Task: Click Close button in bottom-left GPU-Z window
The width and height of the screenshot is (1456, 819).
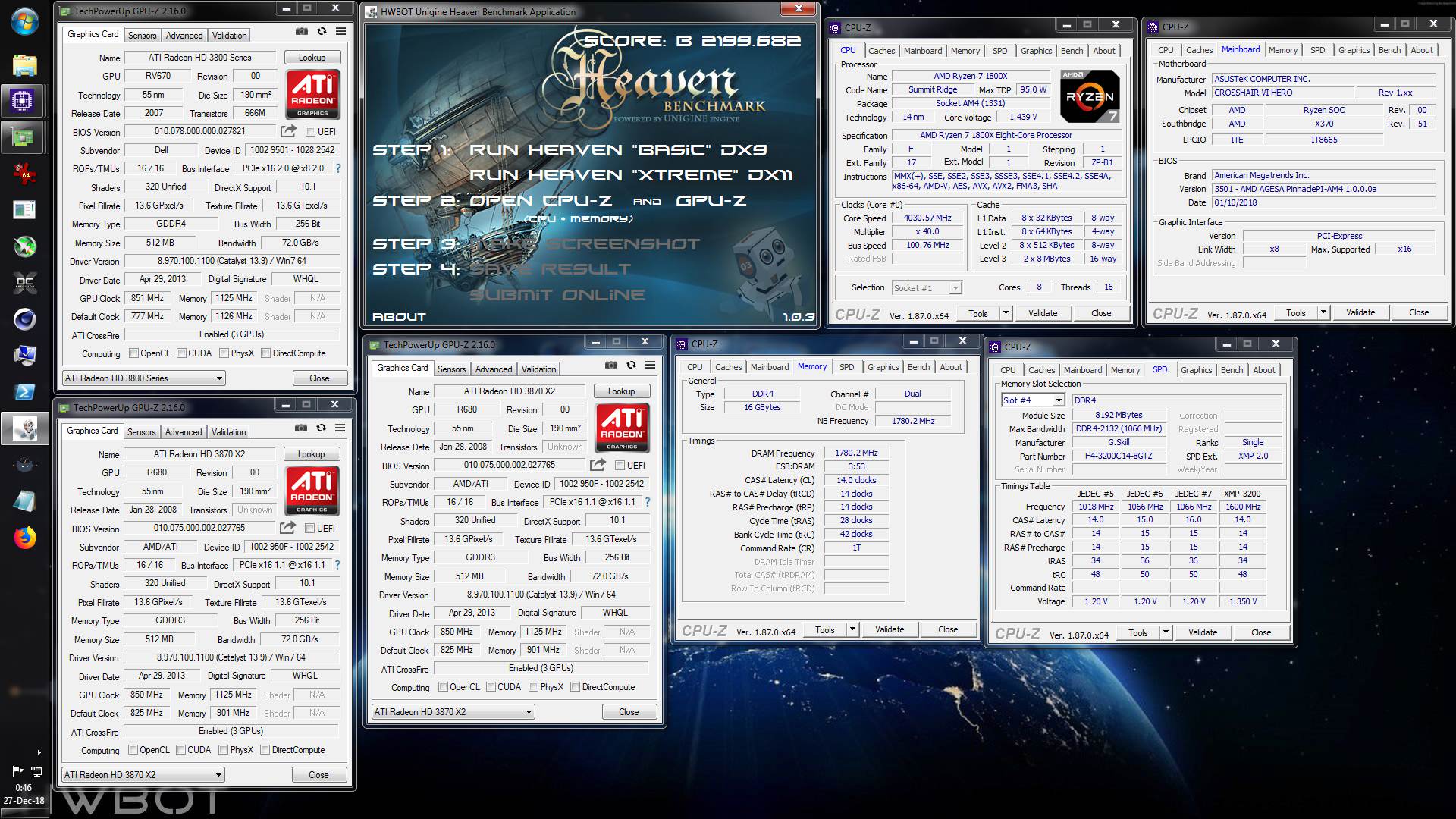Action: pyautogui.click(x=318, y=775)
